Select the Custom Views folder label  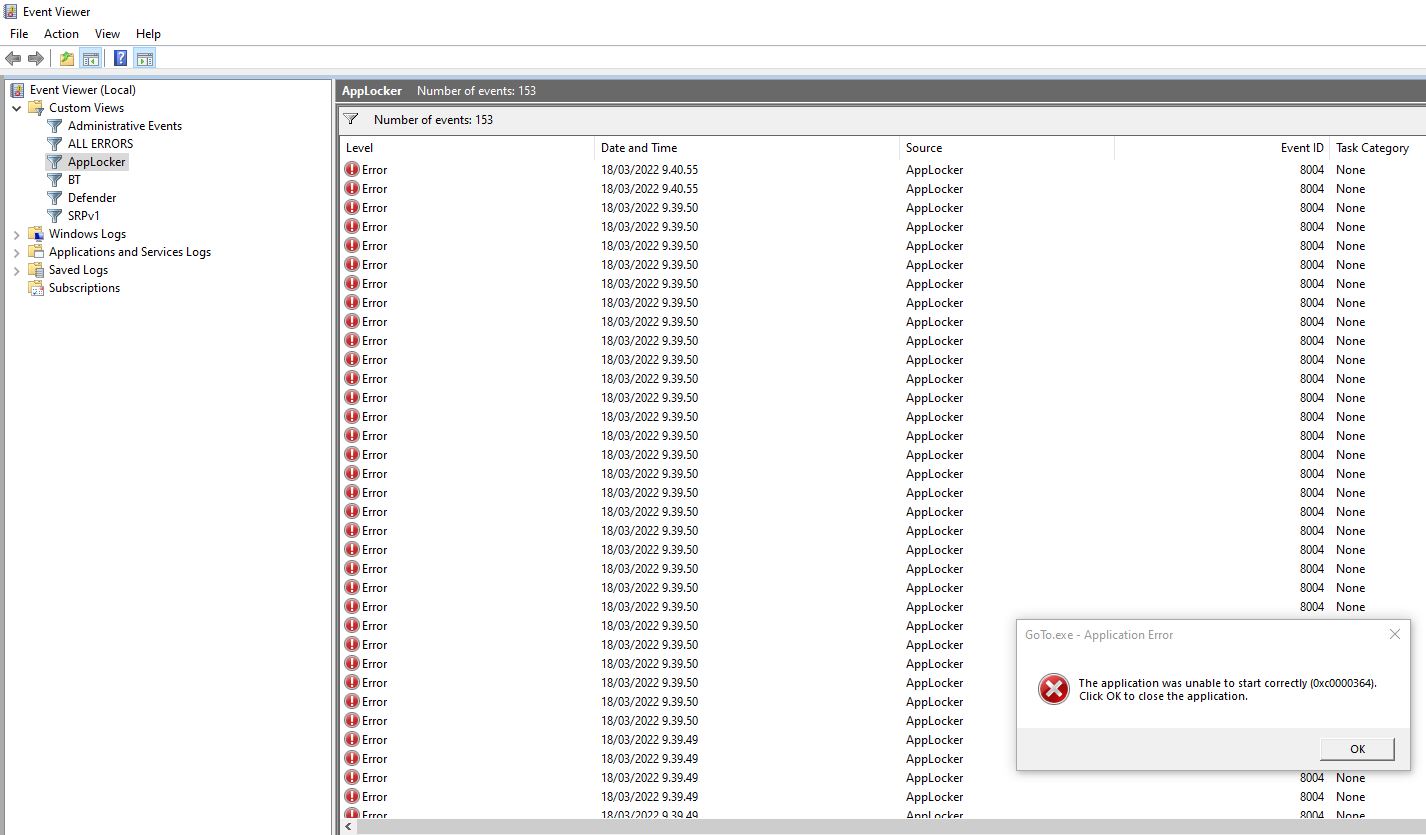(x=86, y=108)
